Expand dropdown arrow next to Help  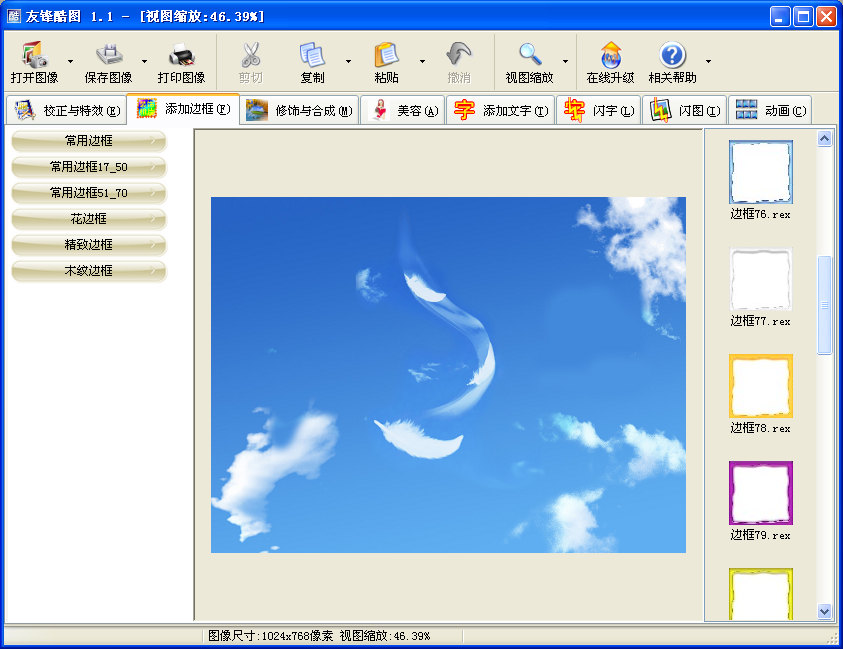(708, 62)
